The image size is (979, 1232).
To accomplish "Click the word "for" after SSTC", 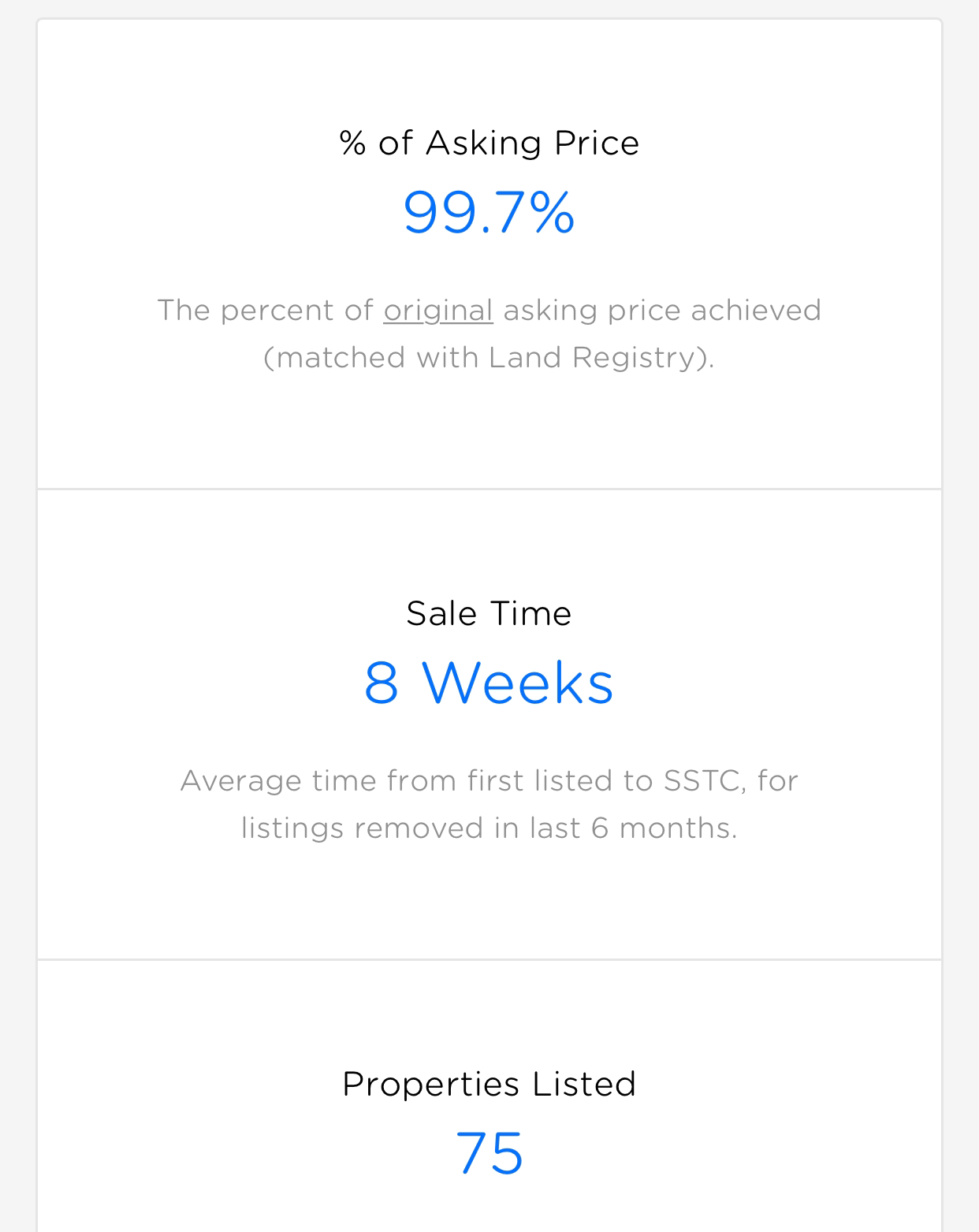I will click(x=778, y=781).
